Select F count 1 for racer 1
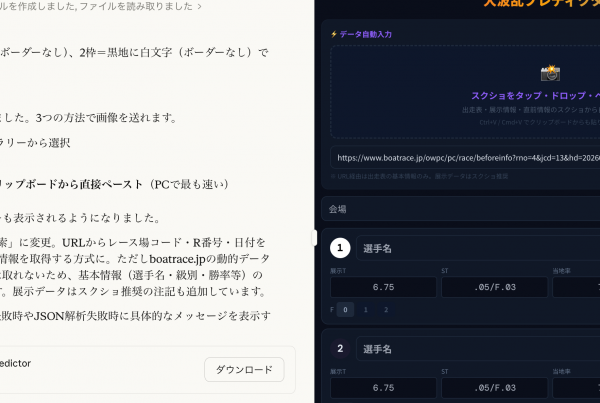The width and height of the screenshot is (600, 403). point(365,310)
